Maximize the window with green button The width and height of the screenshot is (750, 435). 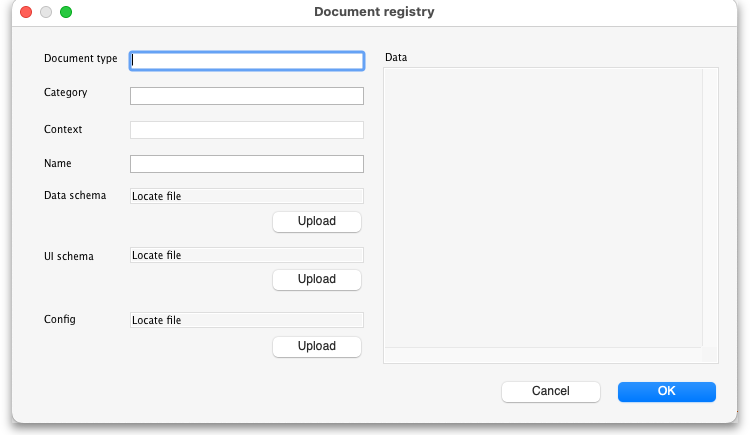click(x=66, y=12)
